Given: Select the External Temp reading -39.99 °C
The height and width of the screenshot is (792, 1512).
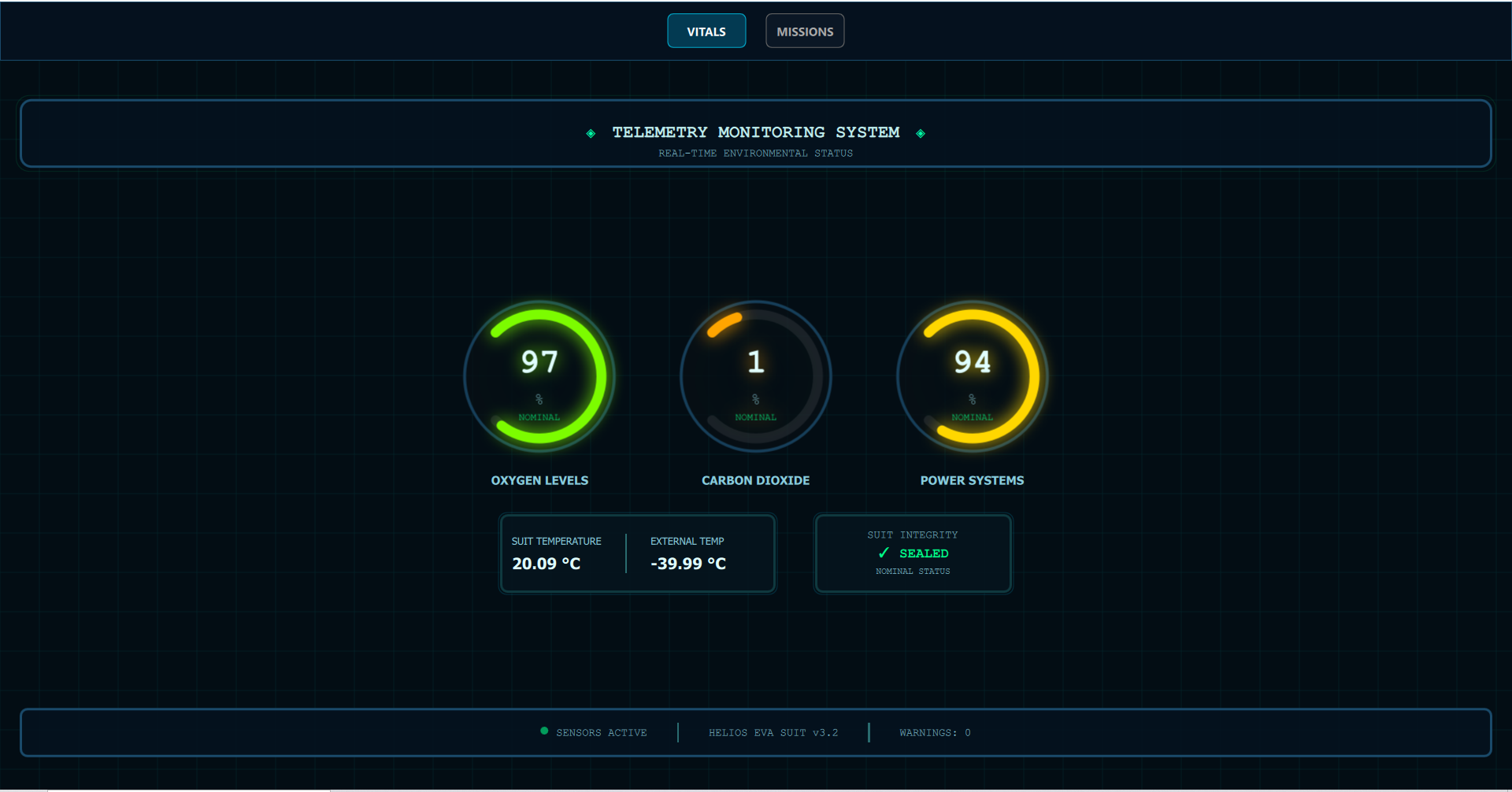Looking at the screenshot, I should (x=687, y=564).
